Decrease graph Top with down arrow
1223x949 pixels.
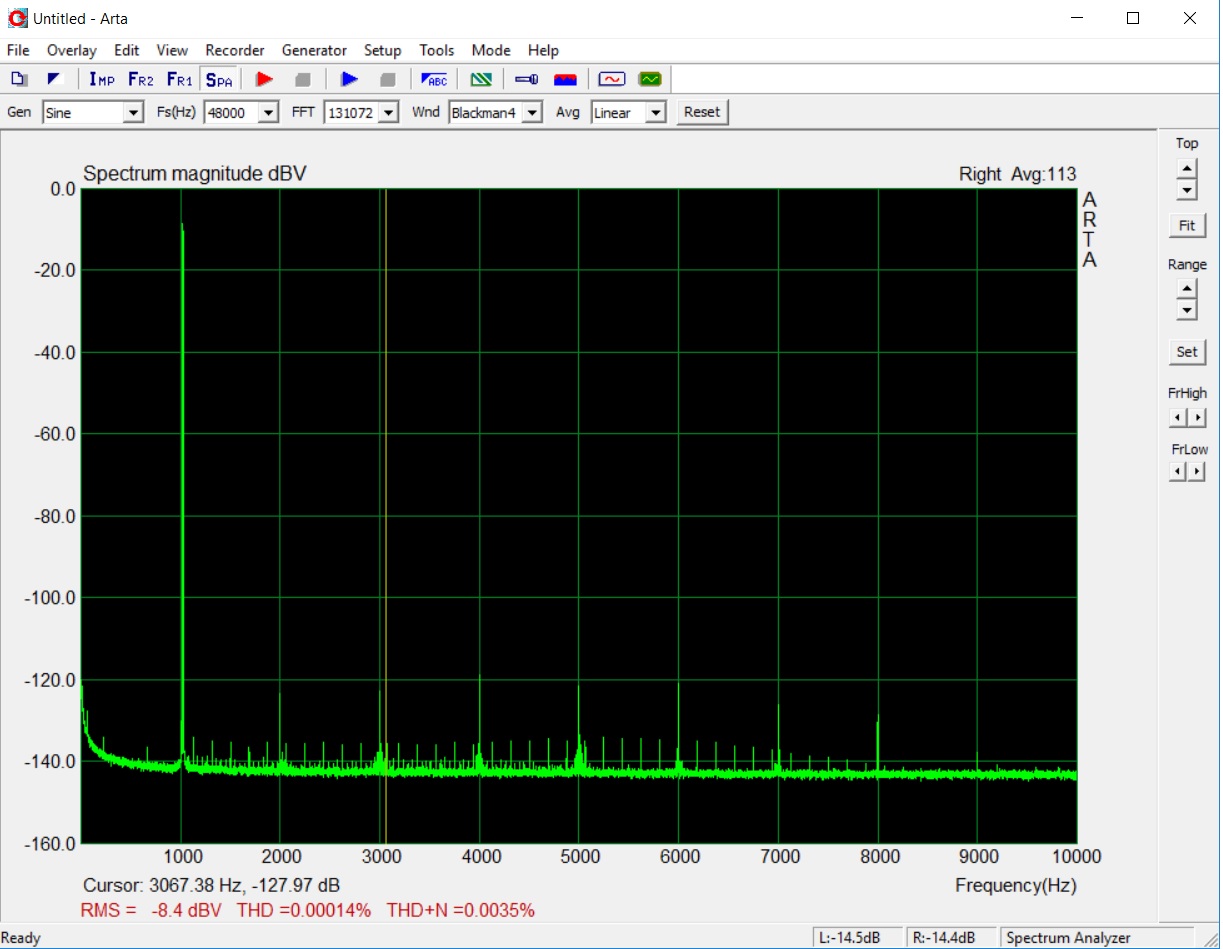[x=1187, y=189]
